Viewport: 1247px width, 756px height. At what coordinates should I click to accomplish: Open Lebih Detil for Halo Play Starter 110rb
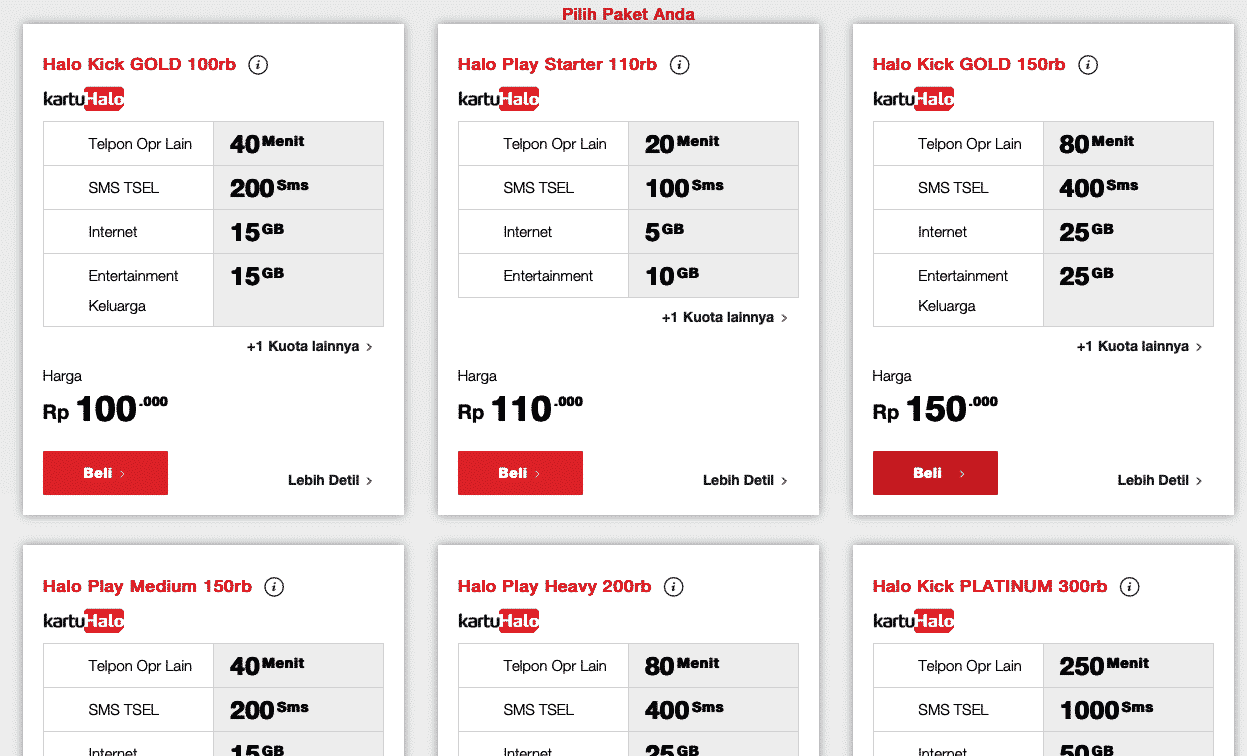pyautogui.click(x=746, y=481)
